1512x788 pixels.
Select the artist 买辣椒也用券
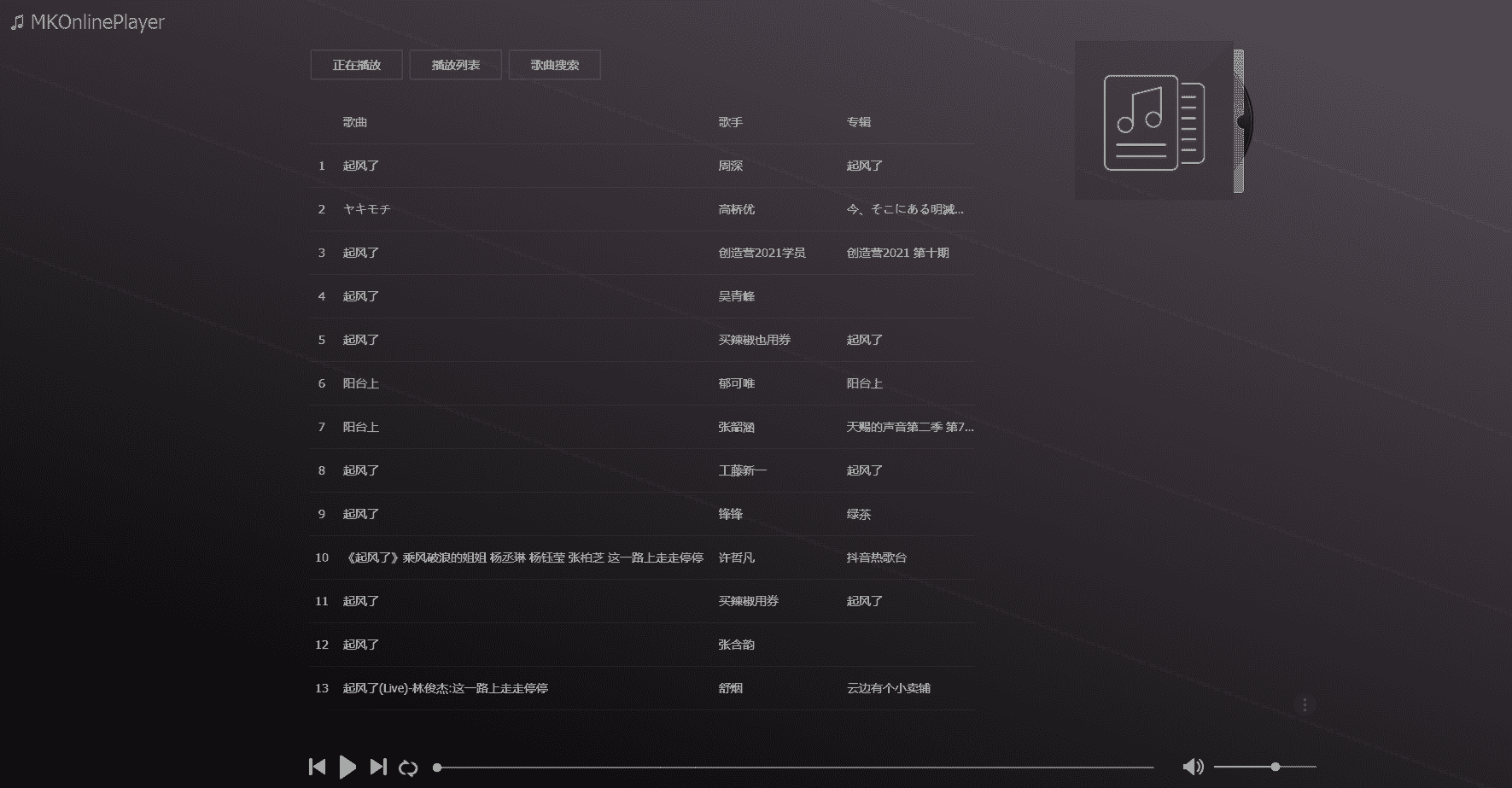754,340
